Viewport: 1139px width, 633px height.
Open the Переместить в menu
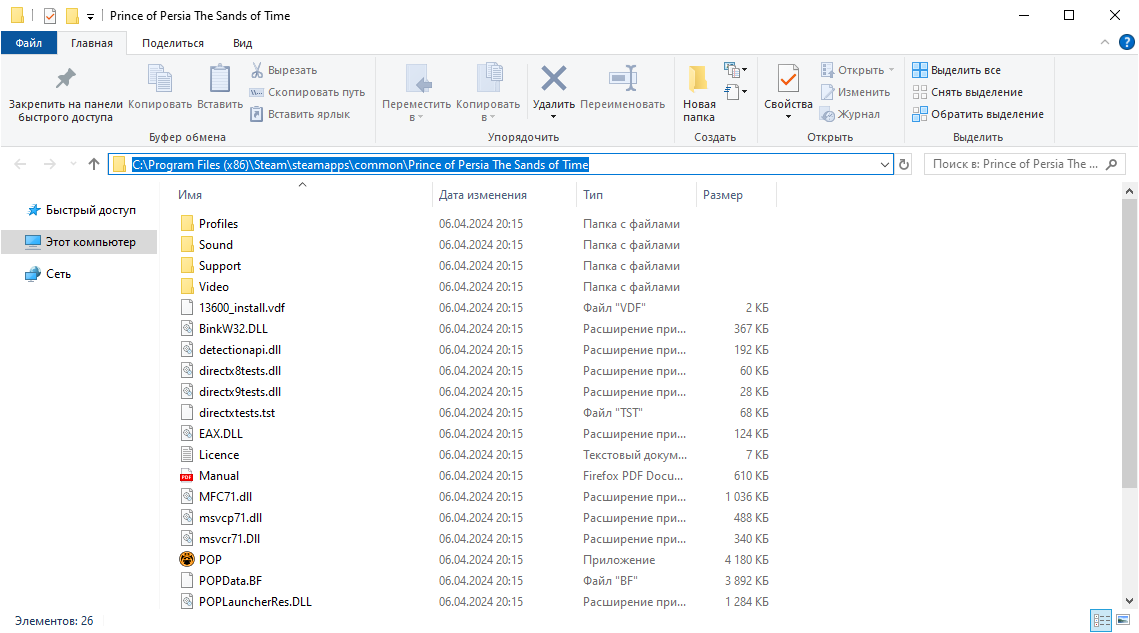416,93
